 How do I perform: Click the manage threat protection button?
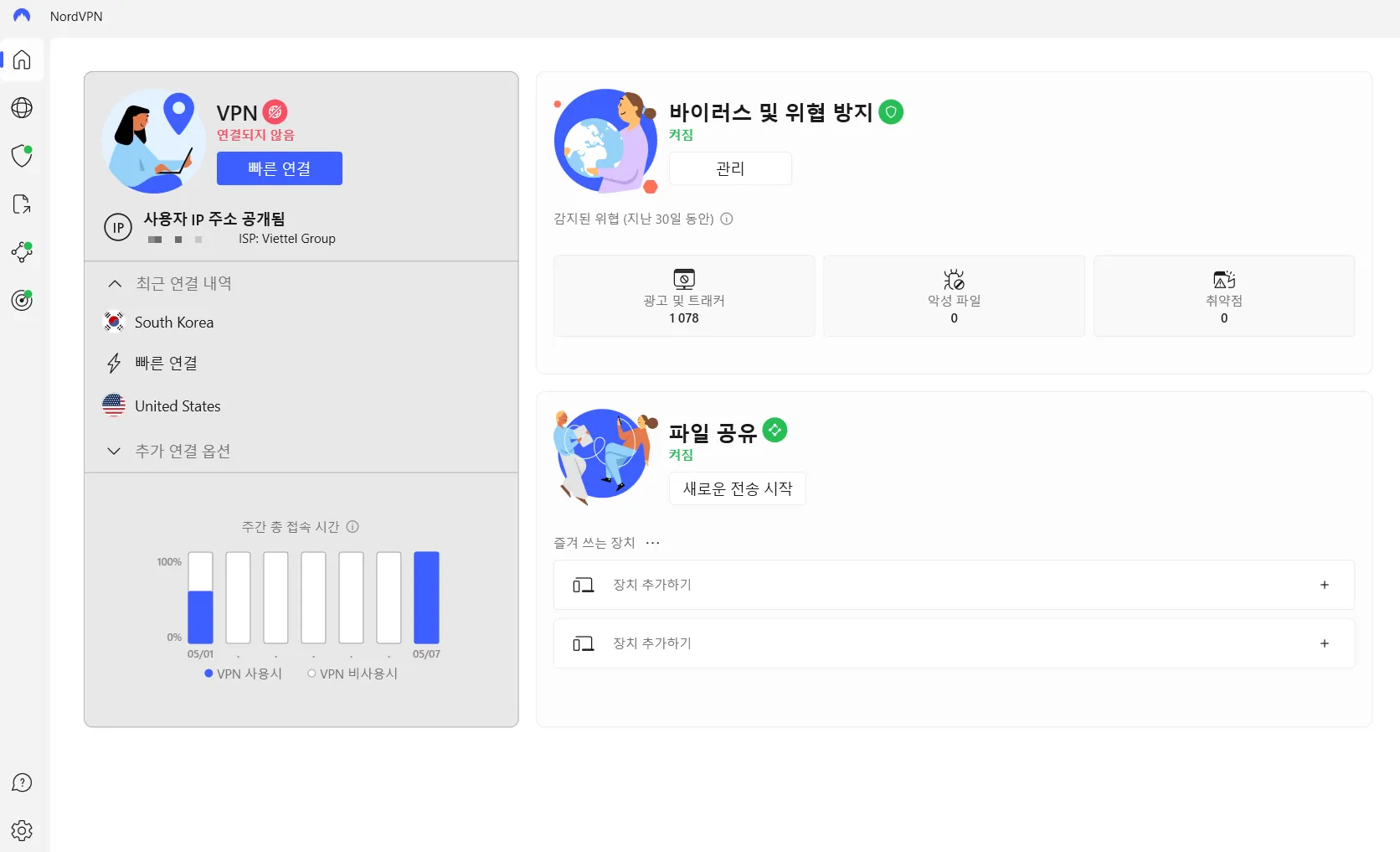pyautogui.click(x=730, y=168)
